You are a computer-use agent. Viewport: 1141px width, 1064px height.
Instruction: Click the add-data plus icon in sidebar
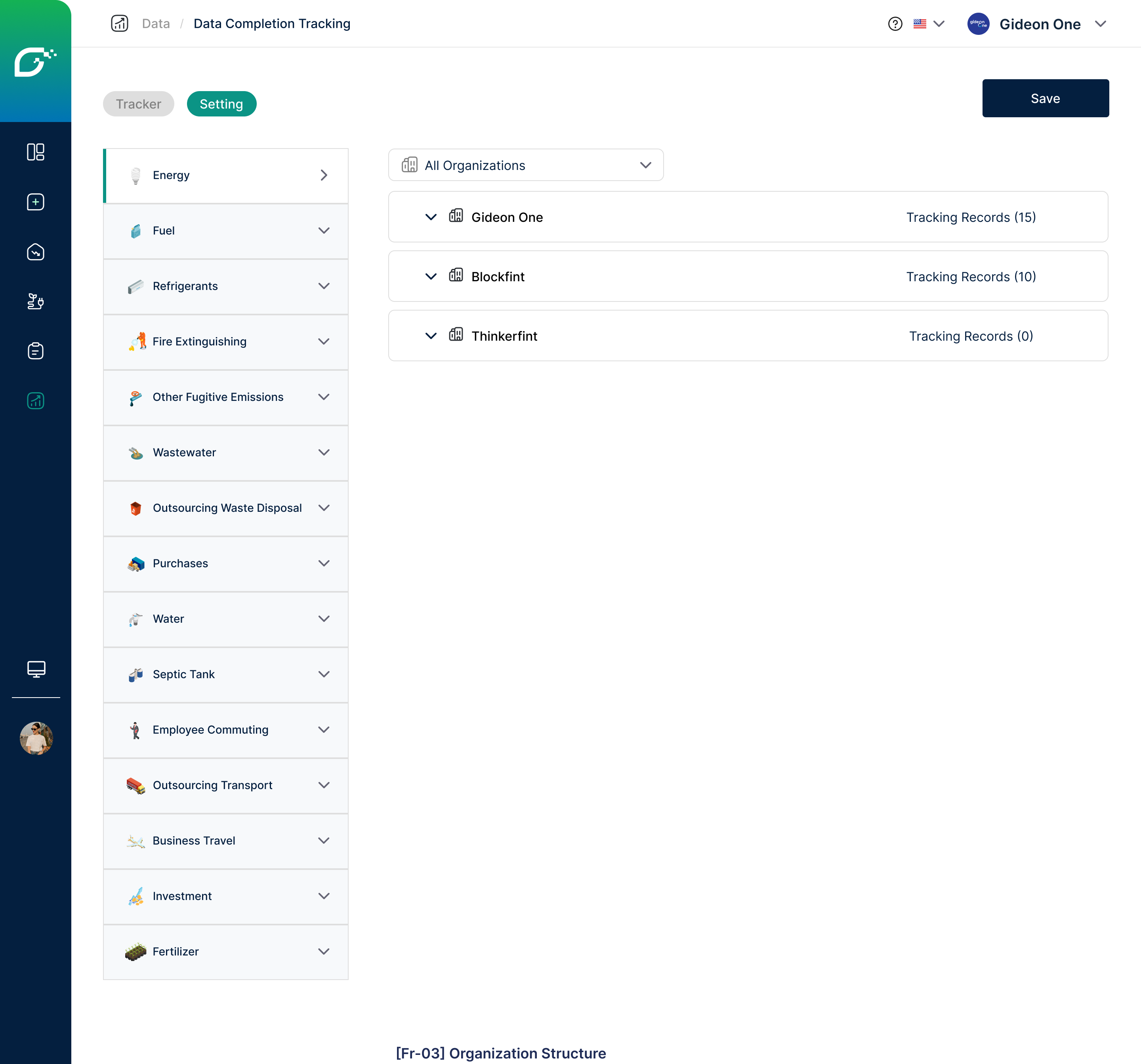(x=36, y=202)
